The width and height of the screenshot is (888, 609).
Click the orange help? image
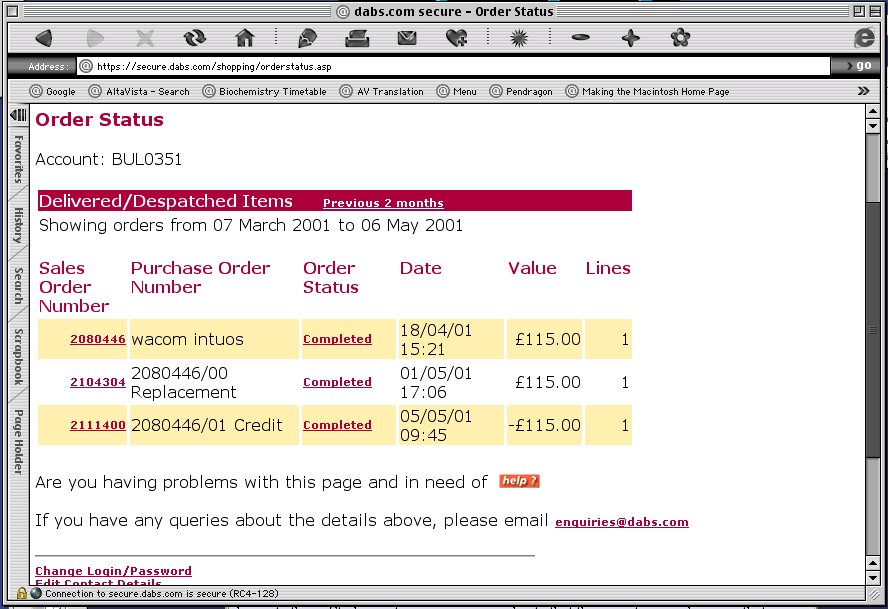coord(519,481)
